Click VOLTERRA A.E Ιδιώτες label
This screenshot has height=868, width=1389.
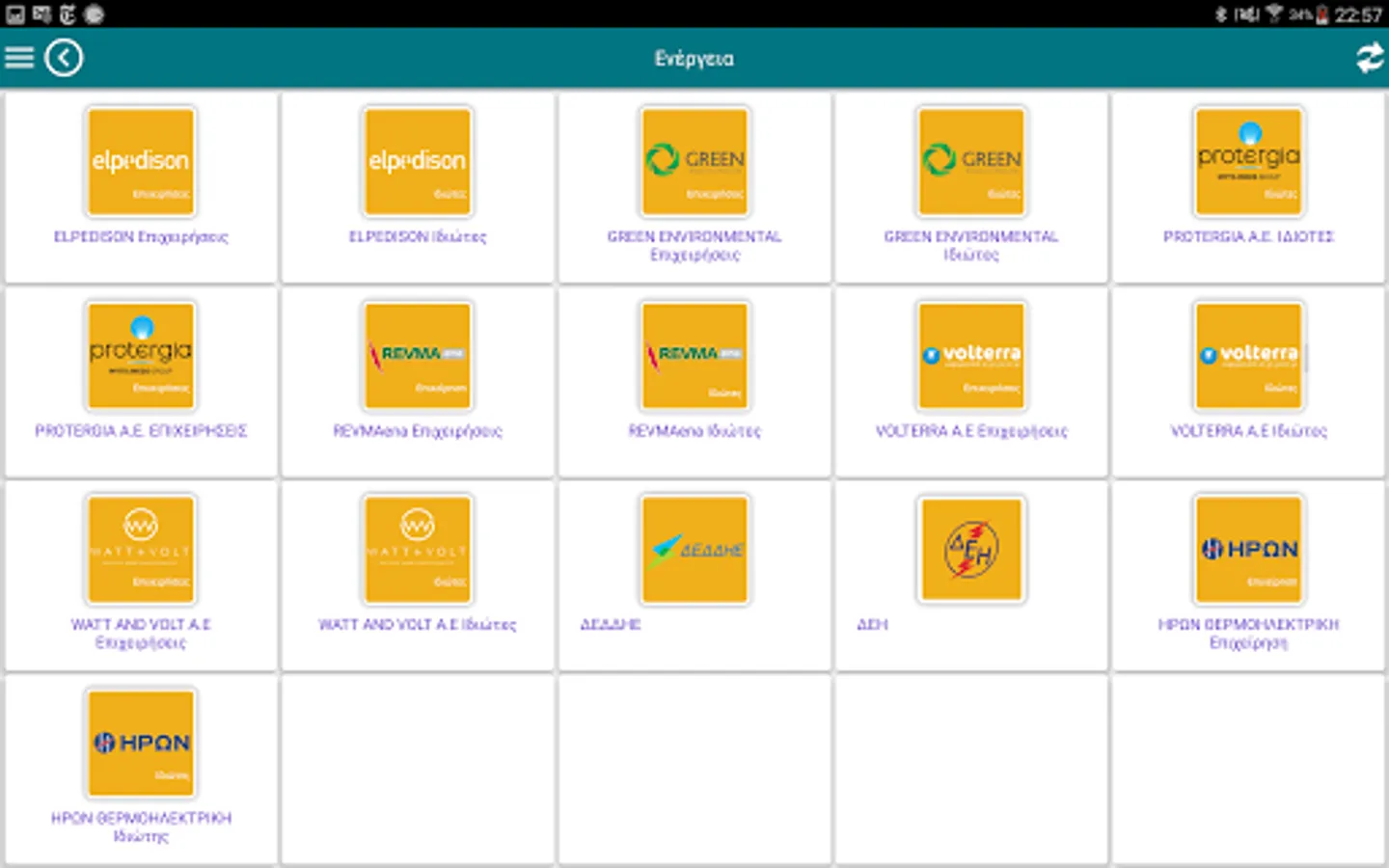click(1248, 431)
